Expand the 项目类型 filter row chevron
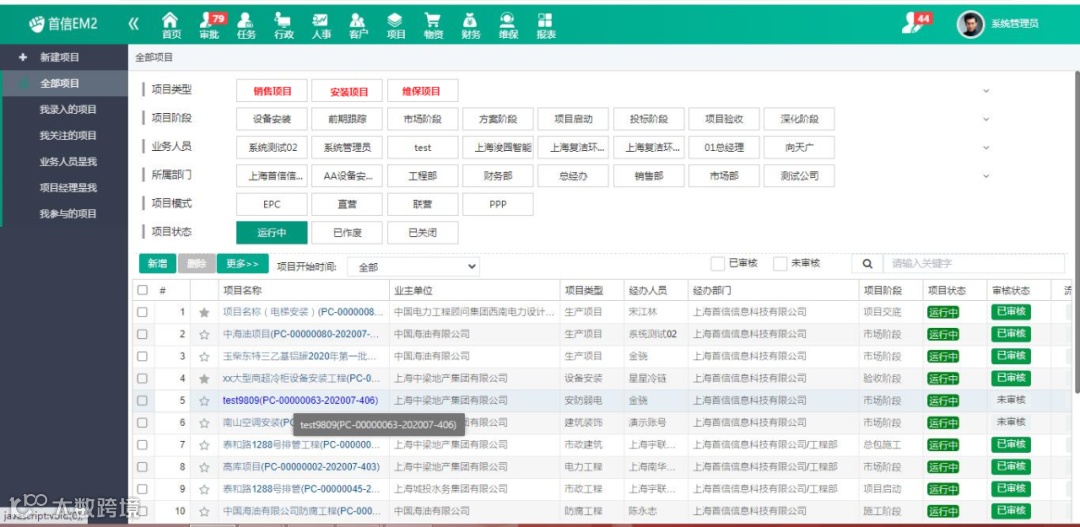The width and height of the screenshot is (1080, 527). (986, 90)
